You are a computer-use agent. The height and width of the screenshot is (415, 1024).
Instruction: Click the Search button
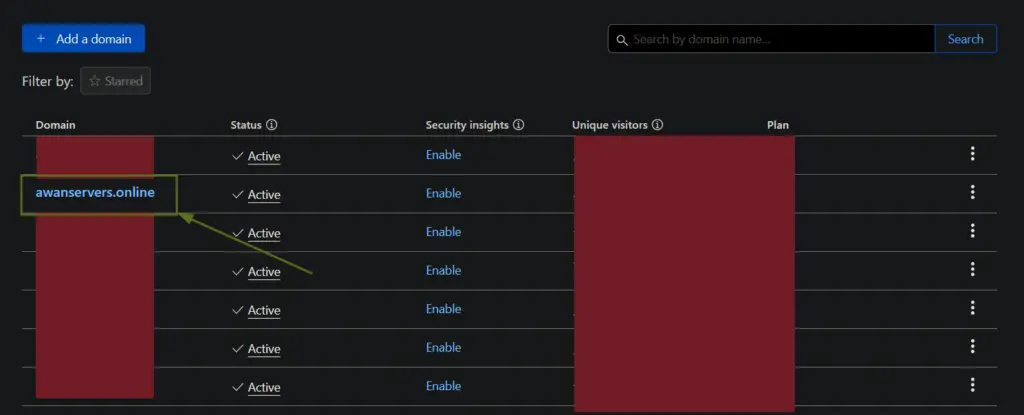[965, 39]
